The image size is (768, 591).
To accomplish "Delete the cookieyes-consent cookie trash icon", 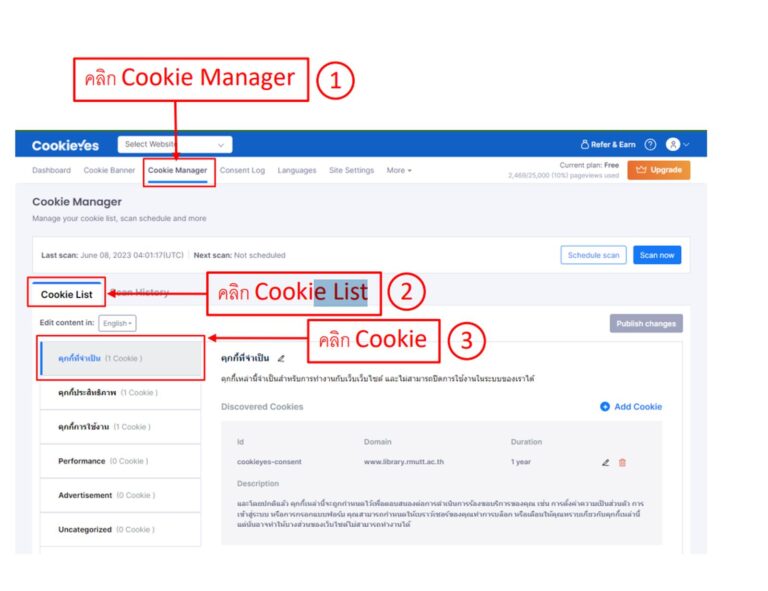I will click(622, 462).
